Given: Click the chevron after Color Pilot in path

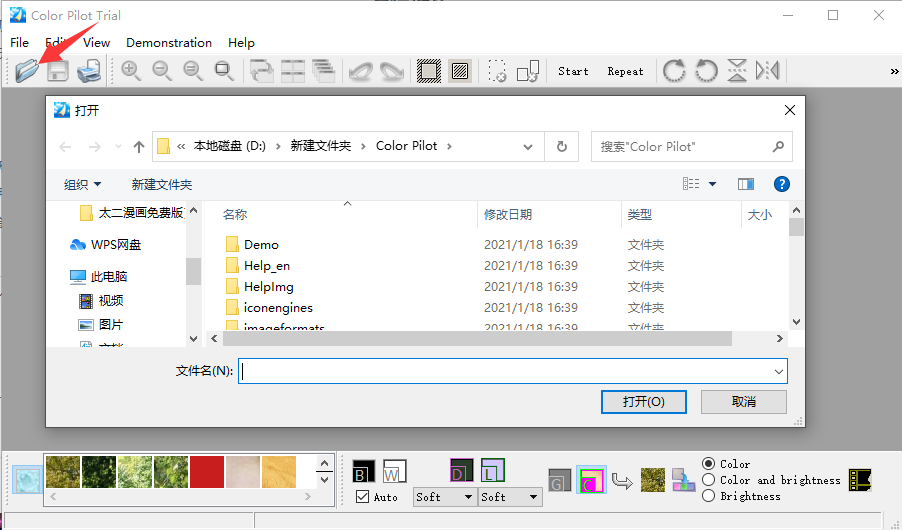Looking at the screenshot, I should click(449, 147).
